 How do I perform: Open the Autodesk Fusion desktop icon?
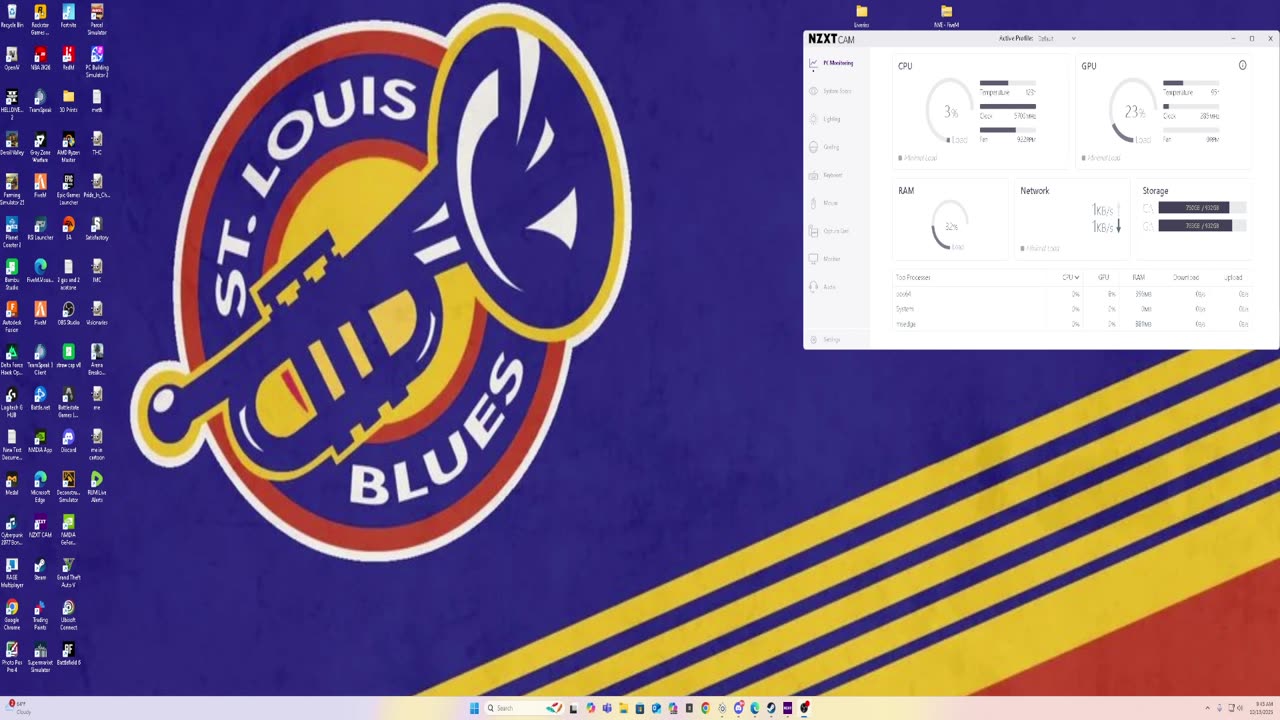pos(12,316)
